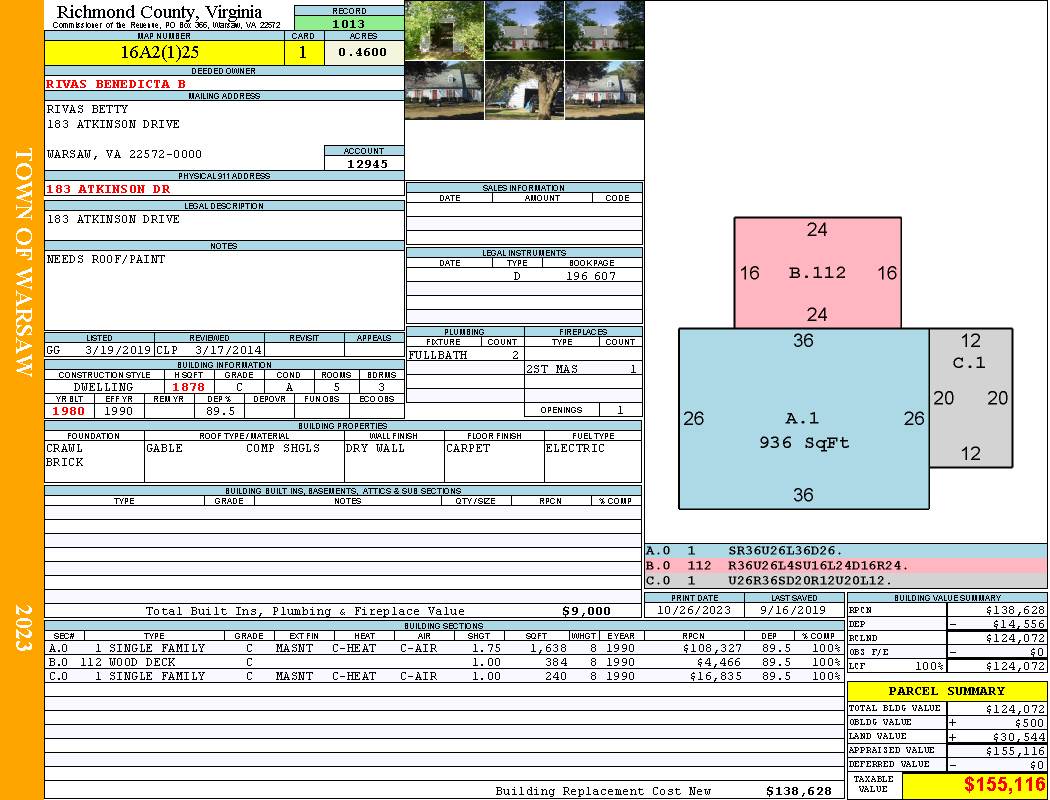The image size is (1050, 800).
Task: Click the LAND VALUE $30,544
Action: (1019, 737)
